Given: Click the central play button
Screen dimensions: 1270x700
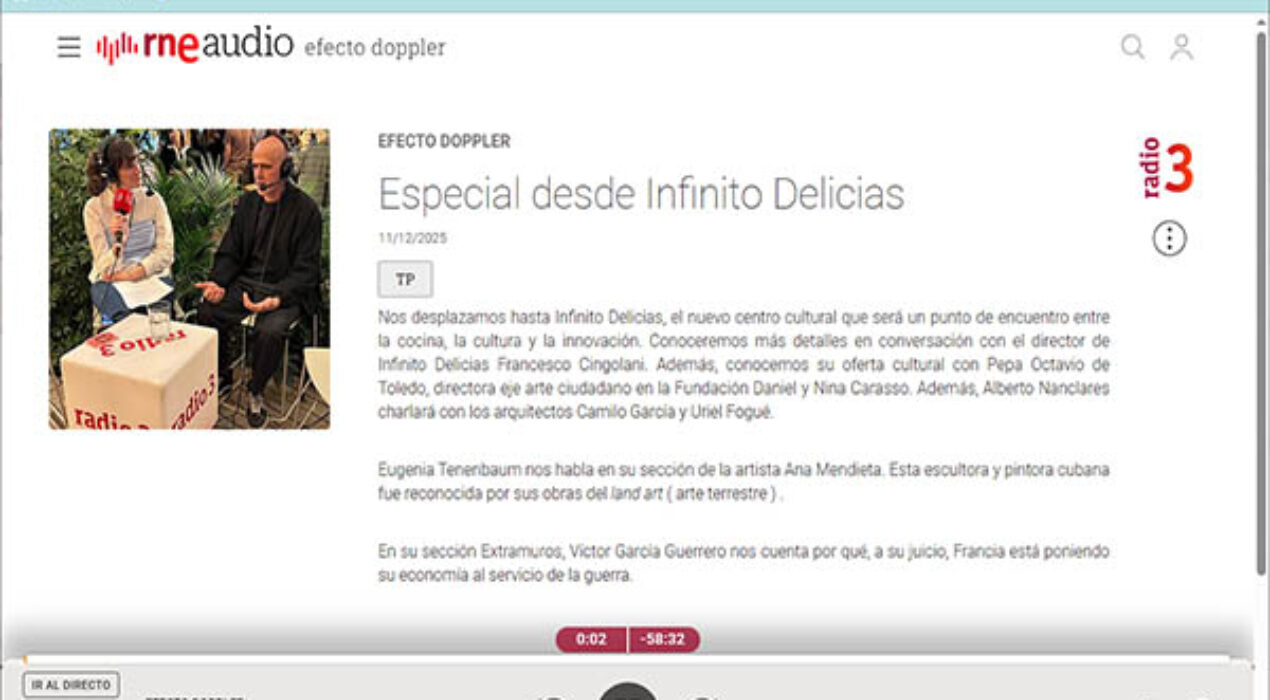Looking at the screenshot, I should pos(628,692).
